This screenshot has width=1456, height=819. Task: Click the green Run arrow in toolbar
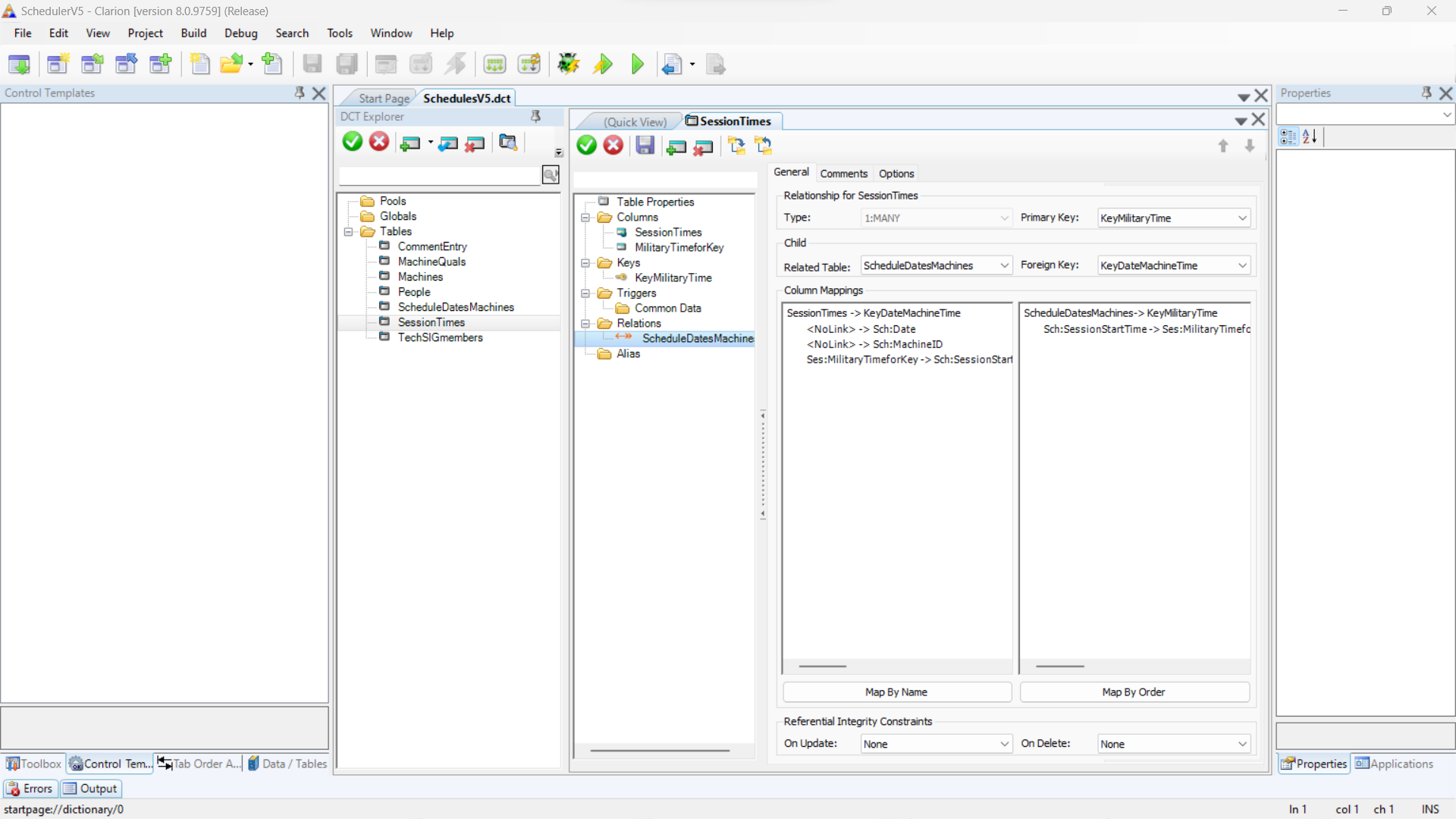click(637, 64)
